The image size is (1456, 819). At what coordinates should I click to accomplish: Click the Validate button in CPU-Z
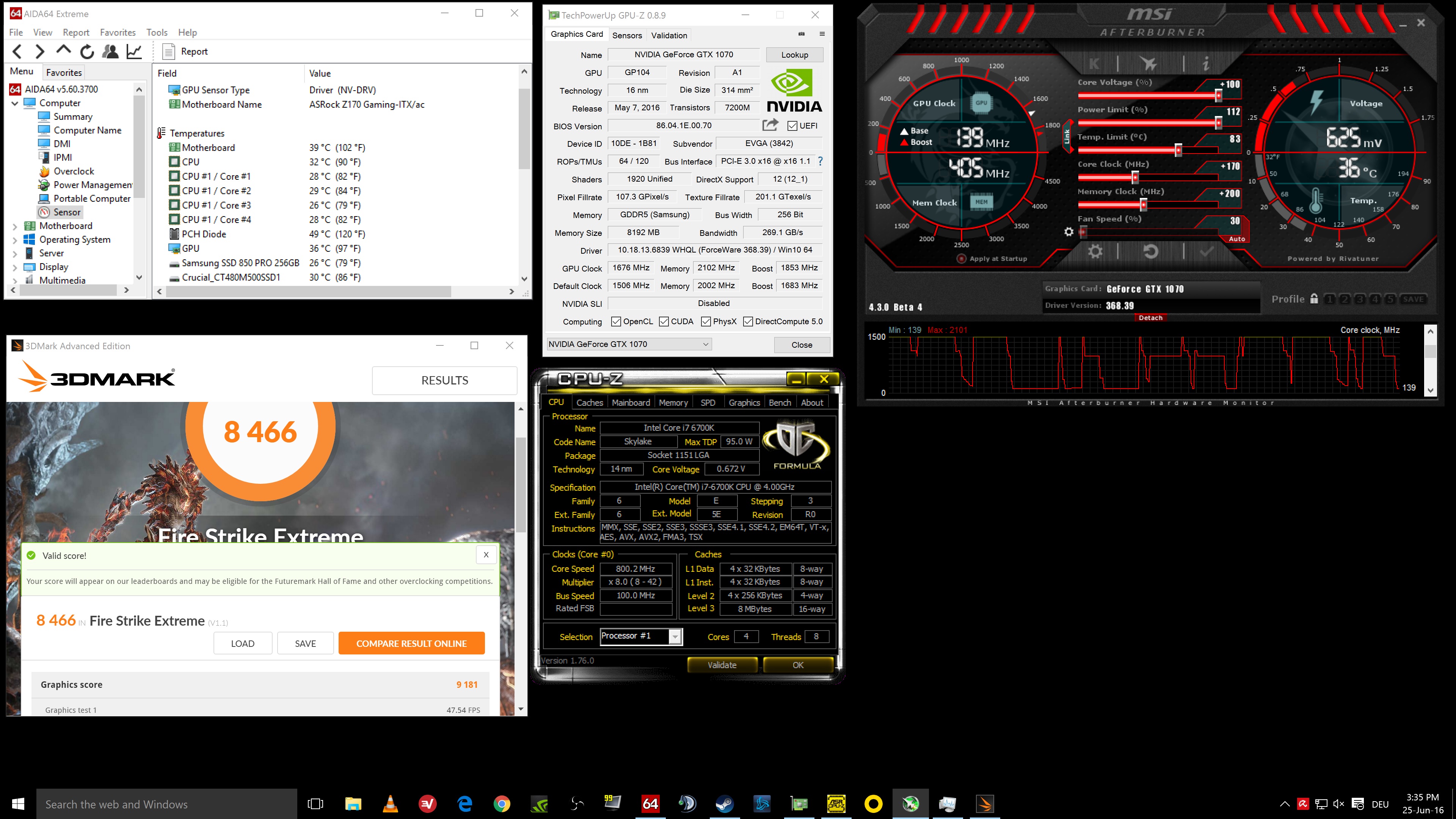(722, 665)
